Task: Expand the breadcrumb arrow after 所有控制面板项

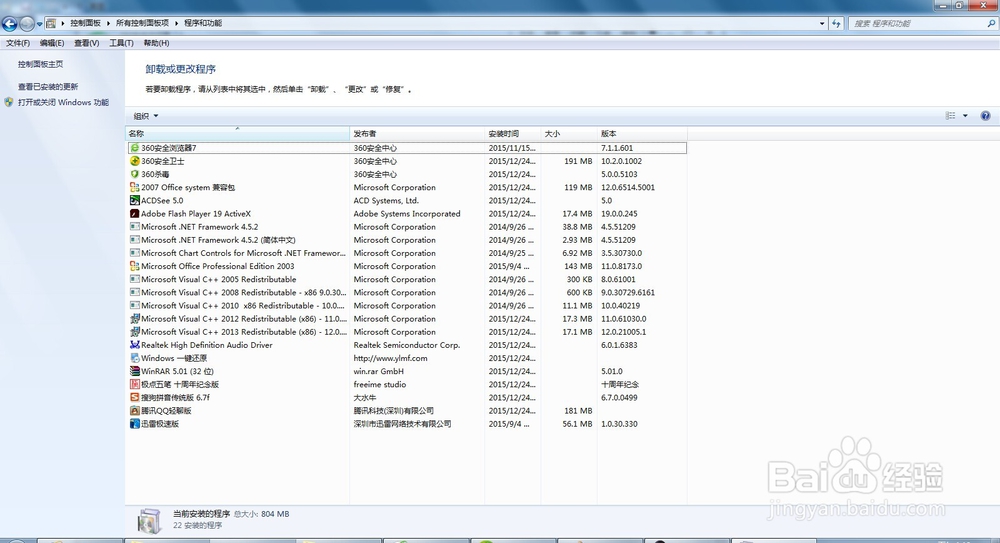Action: coord(177,23)
